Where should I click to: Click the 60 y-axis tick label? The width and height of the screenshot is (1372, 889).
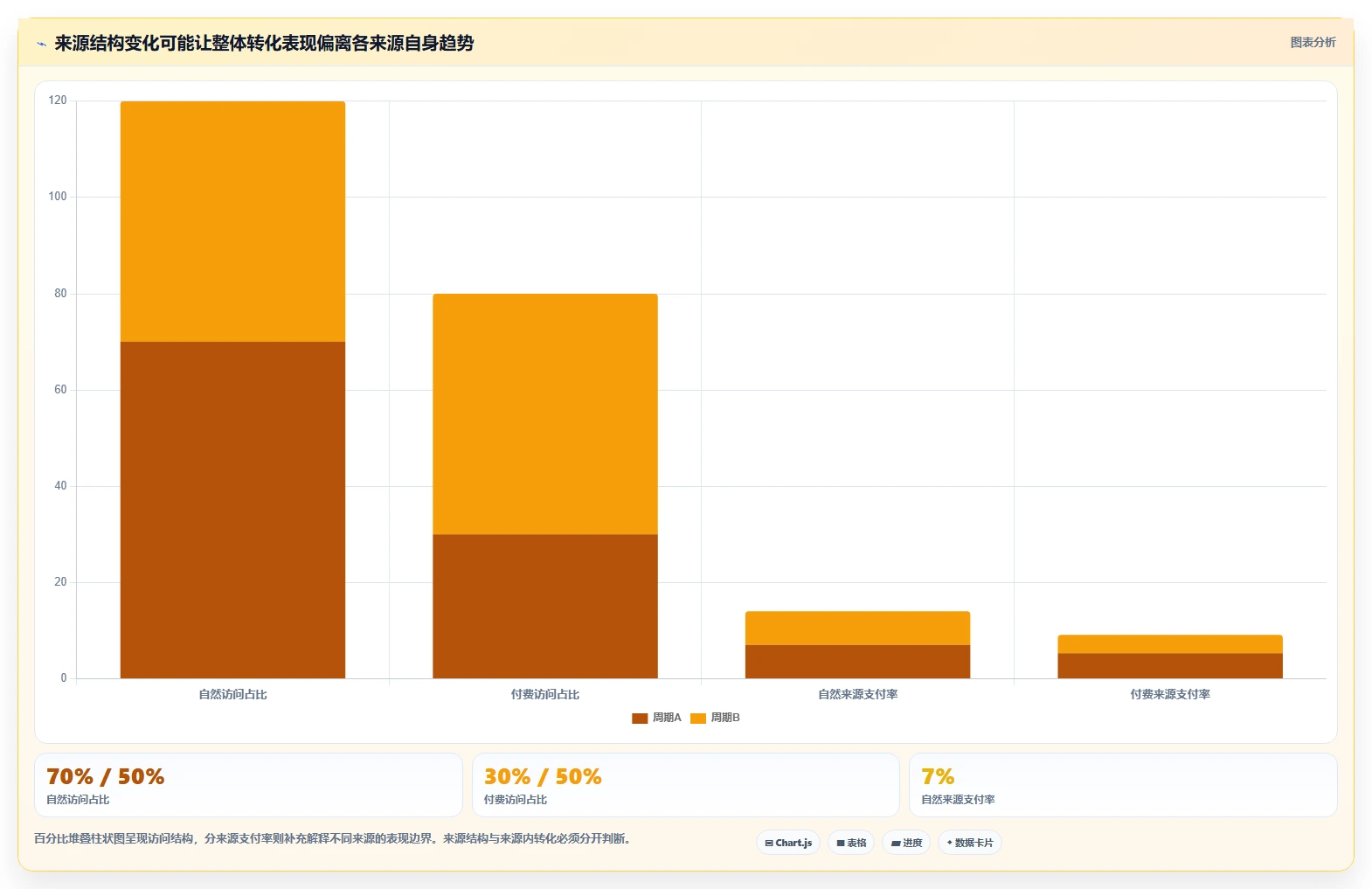tap(60, 390)
